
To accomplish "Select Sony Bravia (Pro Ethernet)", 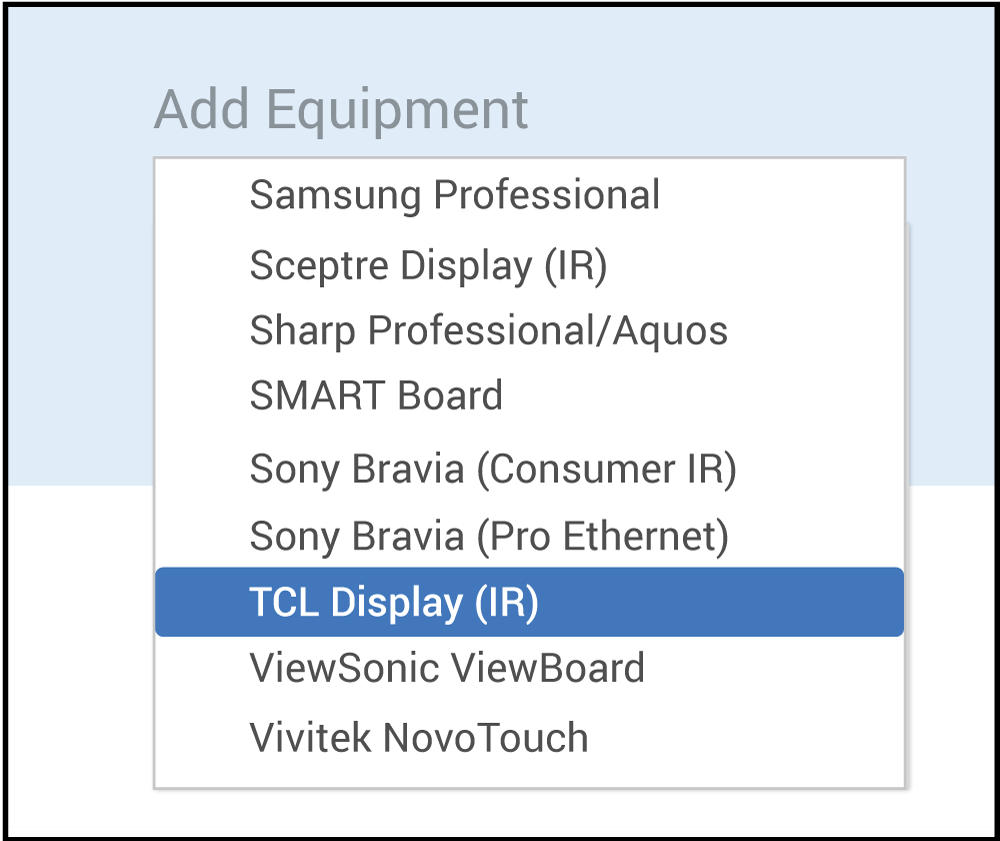I will pyautogui.click(x=489, y=537).
